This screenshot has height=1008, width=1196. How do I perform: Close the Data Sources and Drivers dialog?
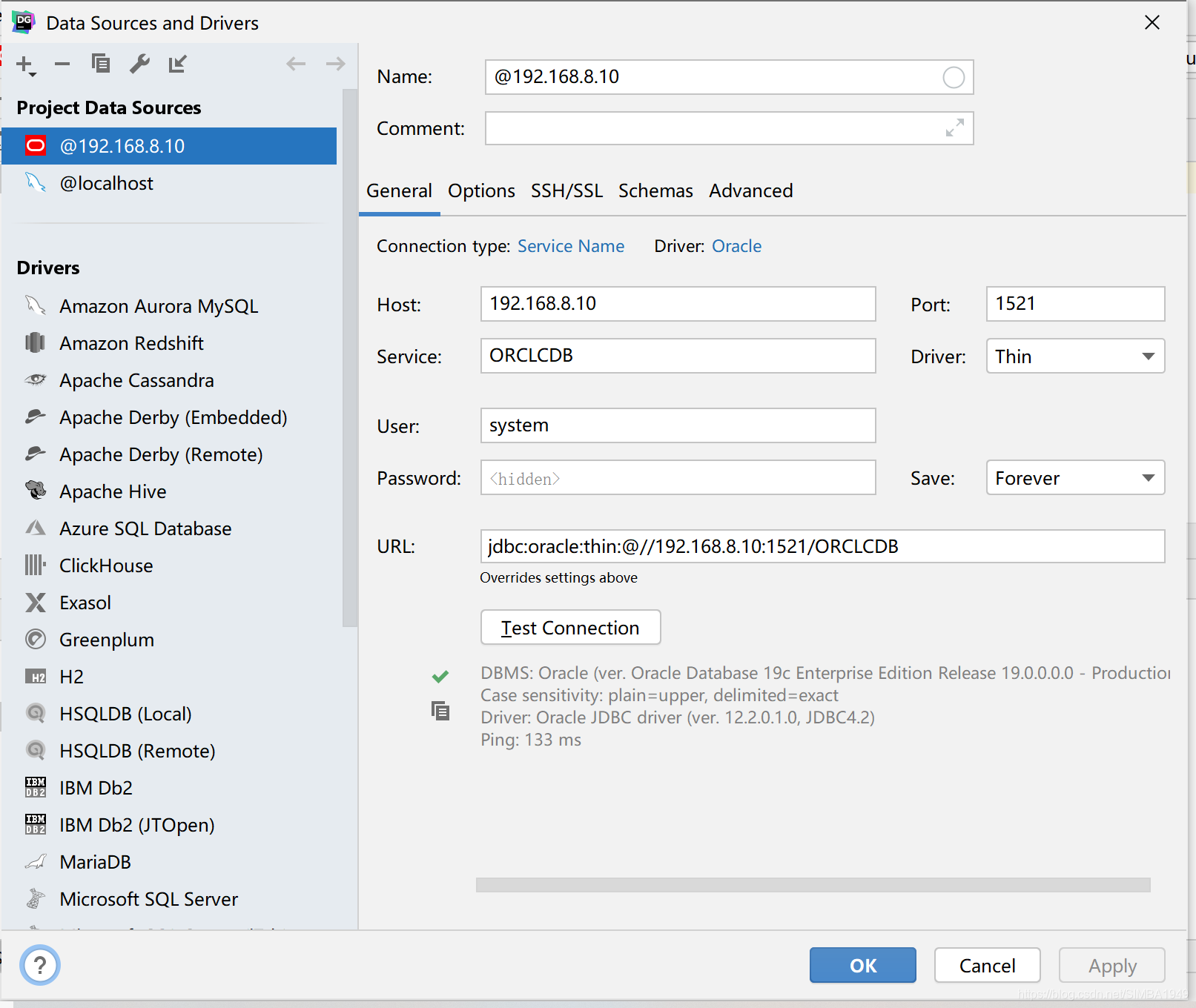click(1152, 22)
